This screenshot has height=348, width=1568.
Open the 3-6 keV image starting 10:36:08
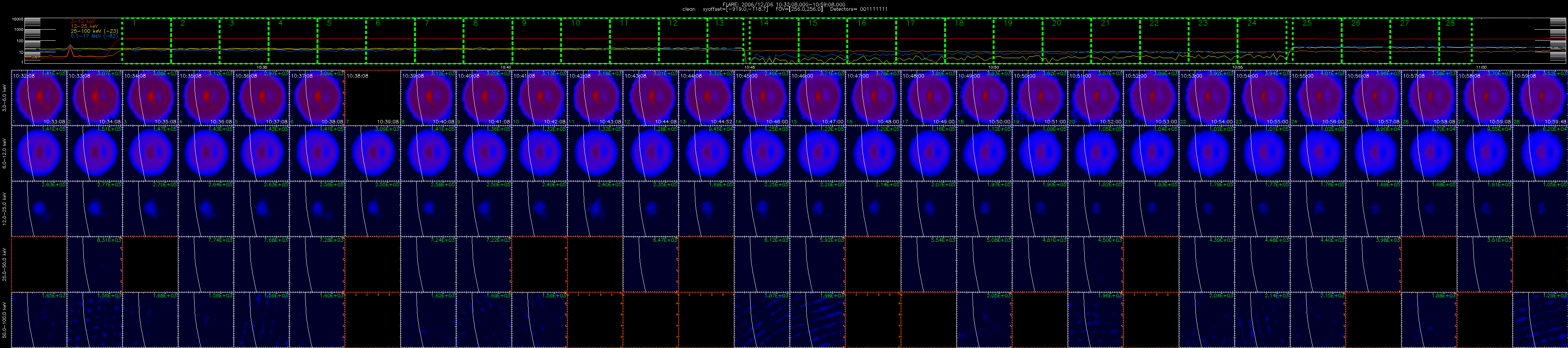[262, 98]
